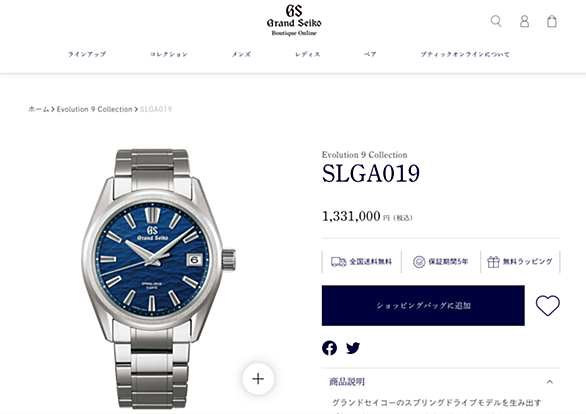Click the free wrapping gift icon

point(493,262)
